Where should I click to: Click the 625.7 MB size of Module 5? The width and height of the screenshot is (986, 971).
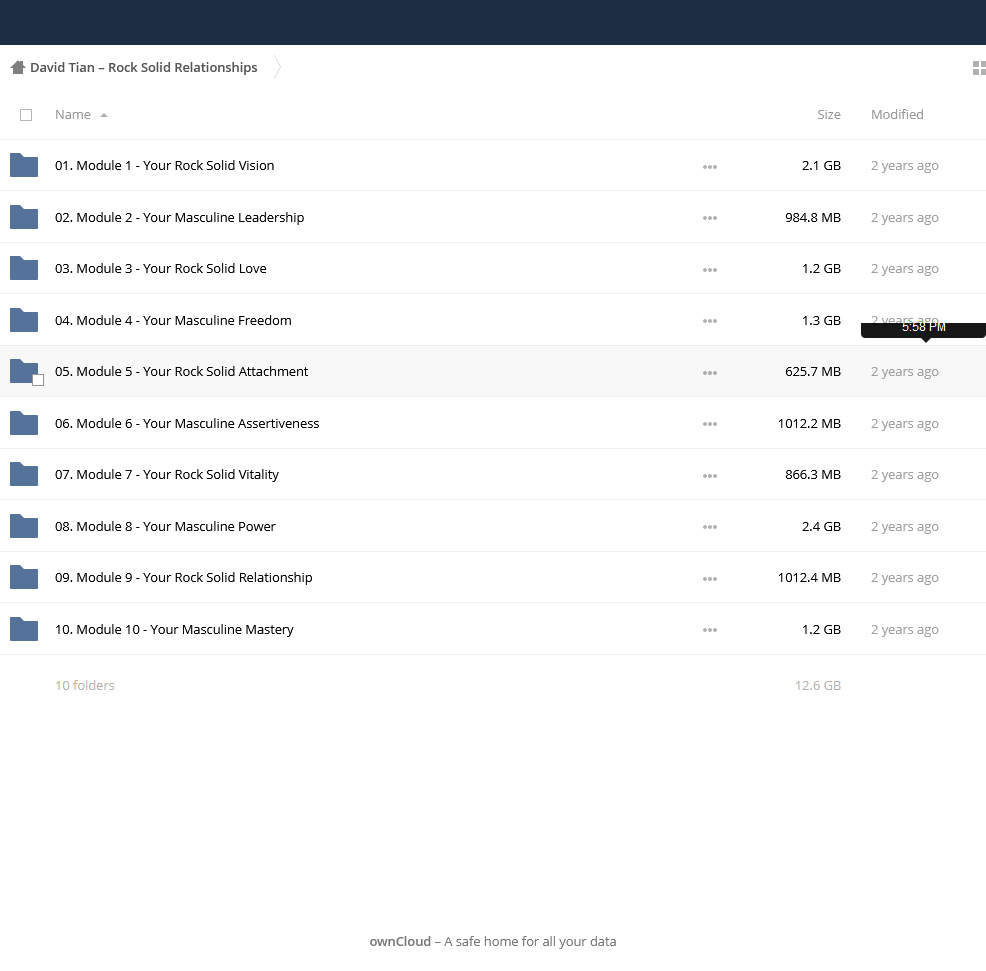(x=812, y=372)
